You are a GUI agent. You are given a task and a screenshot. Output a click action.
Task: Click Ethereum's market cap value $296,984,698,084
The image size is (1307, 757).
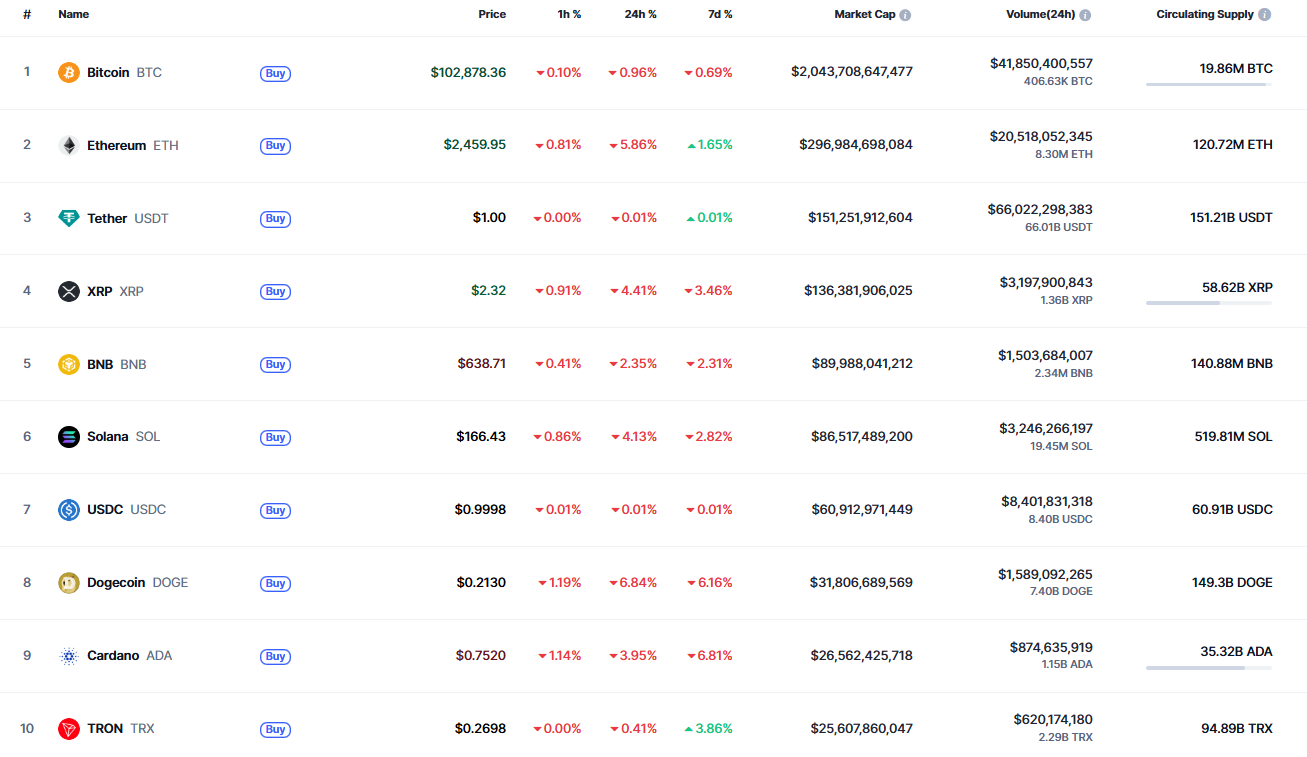click(855, 145)
